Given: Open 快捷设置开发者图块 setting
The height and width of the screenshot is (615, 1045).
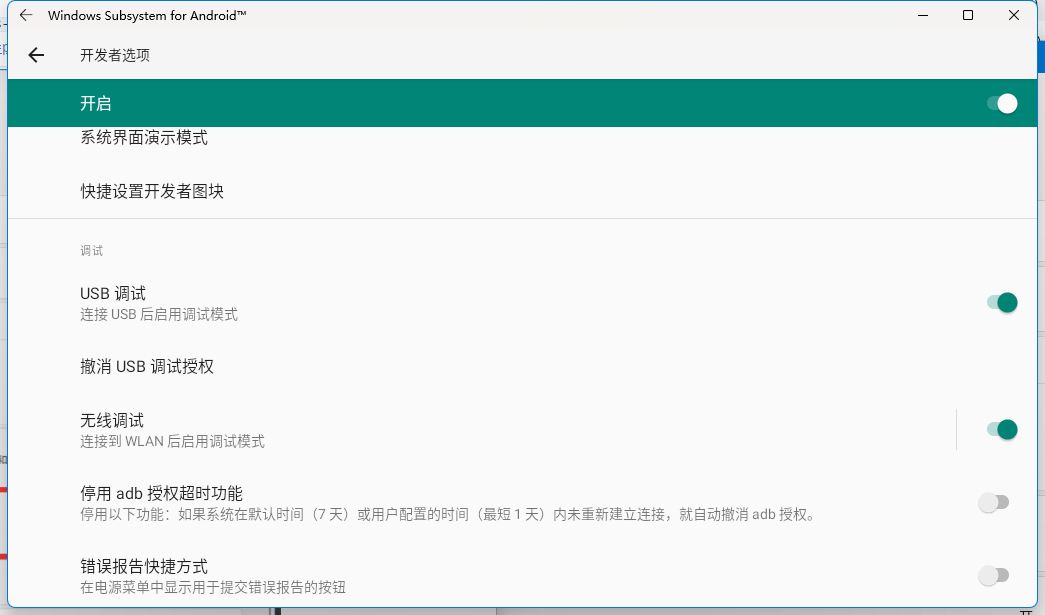Looking at the screenshot, I should click(522, 192).
